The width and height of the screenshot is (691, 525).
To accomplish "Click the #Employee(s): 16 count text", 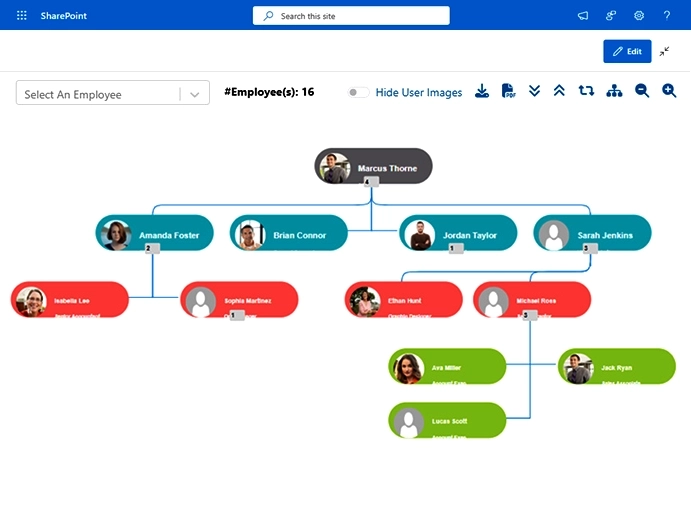I will coord(269,92).
